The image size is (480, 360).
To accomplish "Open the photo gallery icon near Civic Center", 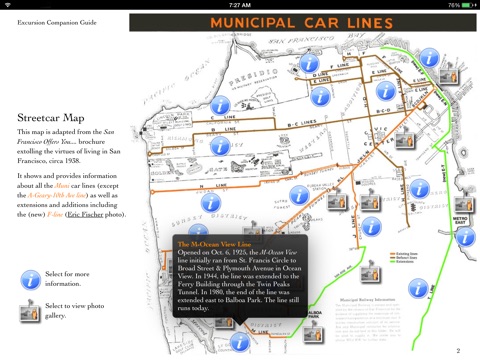I will click(405, 138).
